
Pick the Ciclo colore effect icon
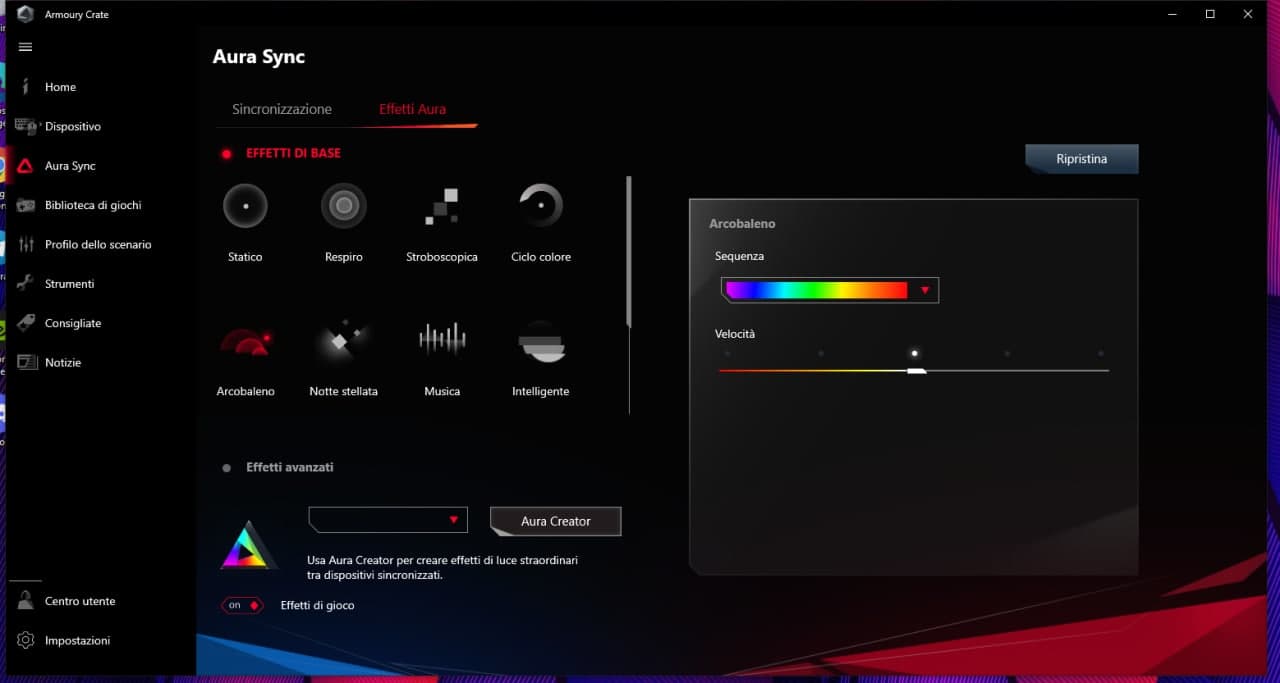pos(541,206)
